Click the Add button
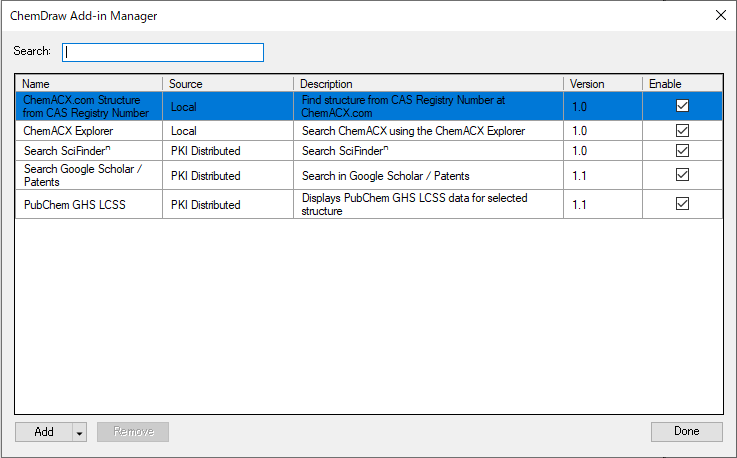737x458 pixels. (44, 432)
